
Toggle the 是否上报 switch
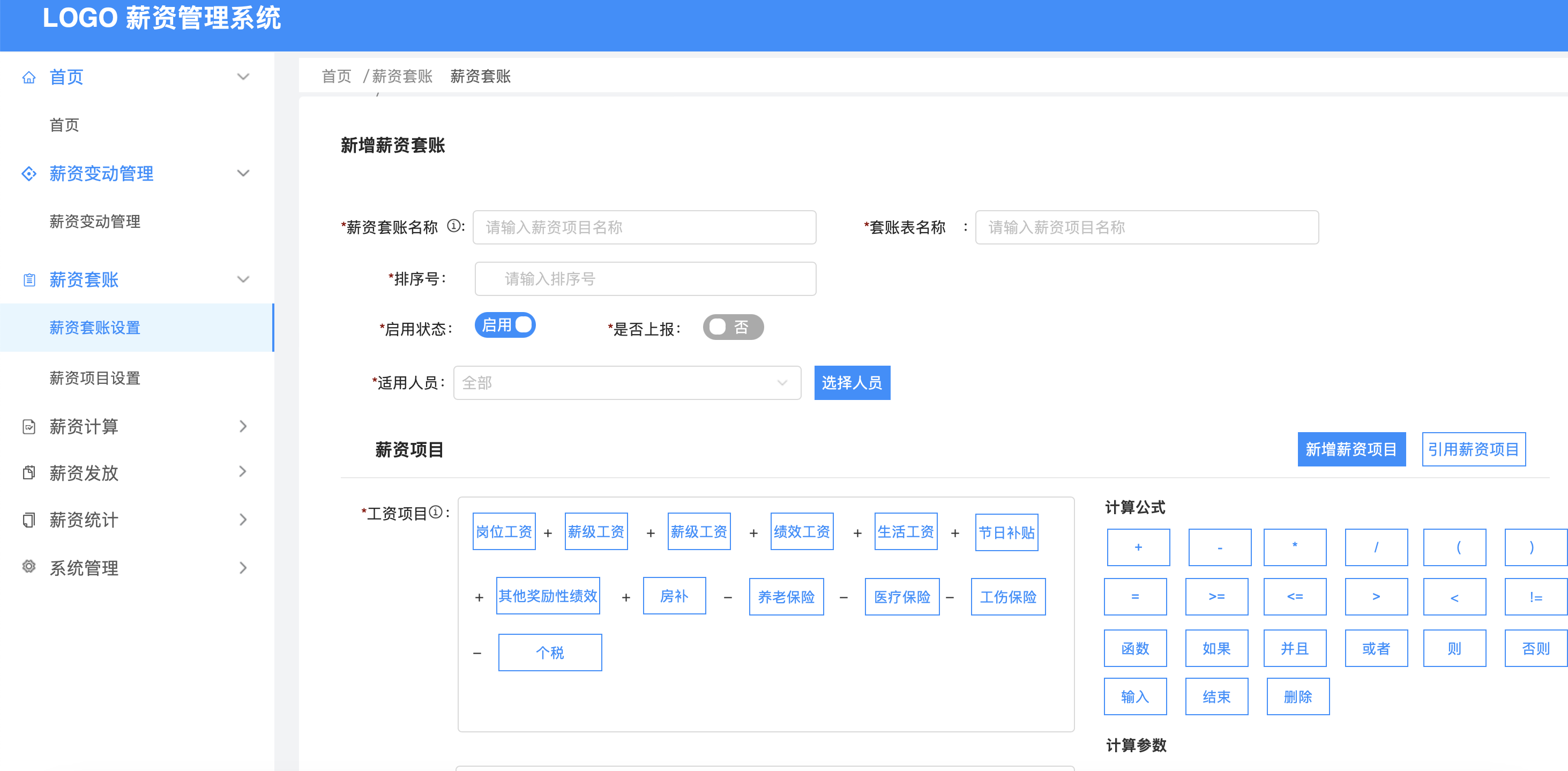tap(733, 327)
